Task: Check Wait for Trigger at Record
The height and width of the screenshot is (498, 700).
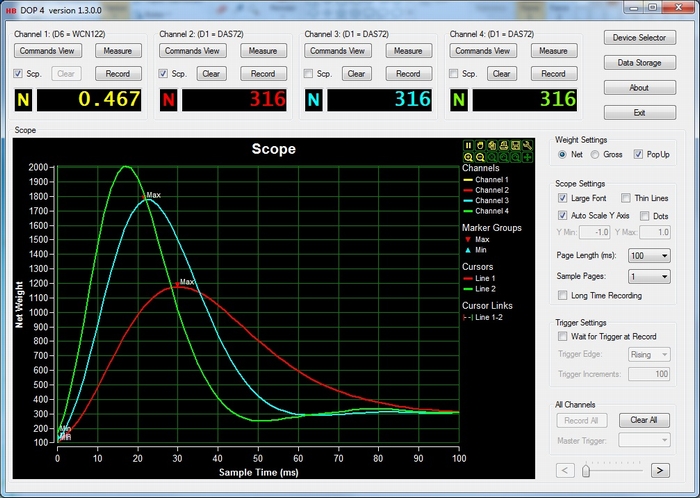Action: (562, 336)
